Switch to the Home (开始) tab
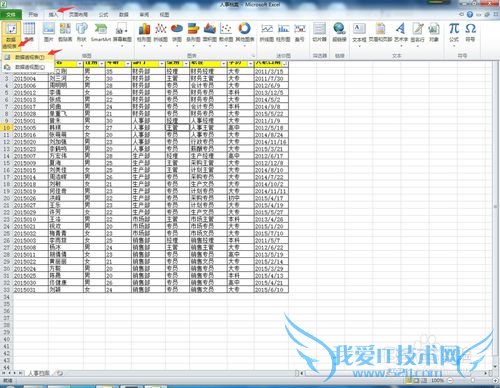500x388 pixels. [x=33, y=14]
